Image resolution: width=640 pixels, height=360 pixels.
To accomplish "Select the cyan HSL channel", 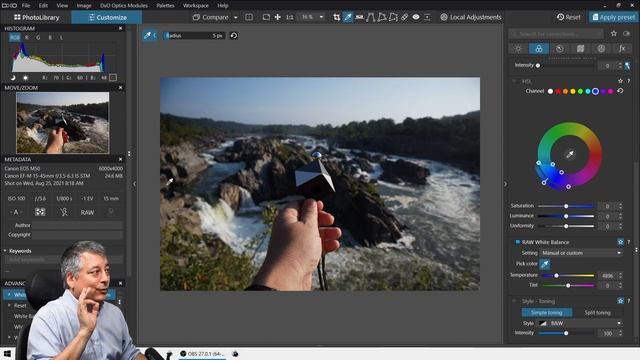I will click(588, 91).
